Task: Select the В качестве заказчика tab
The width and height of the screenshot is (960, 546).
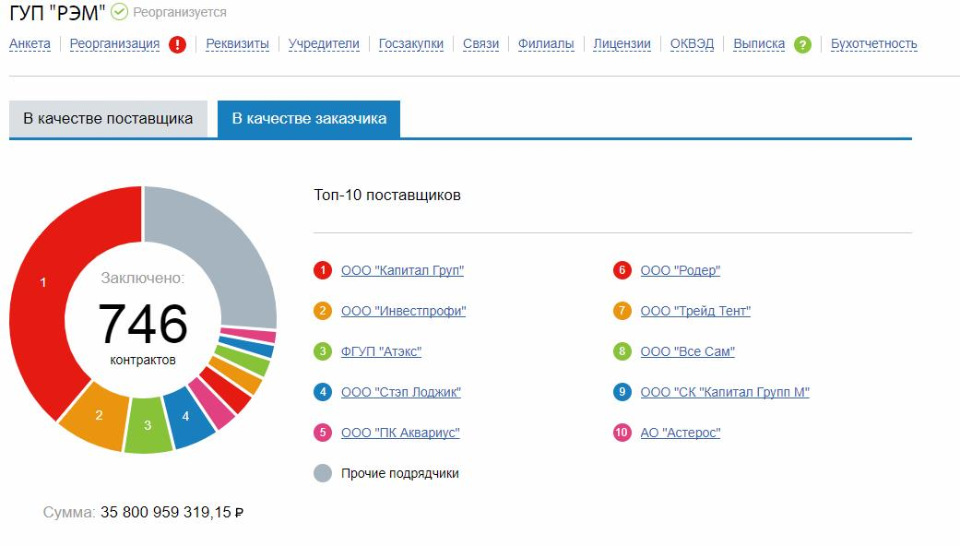Action: coord(309,119)
